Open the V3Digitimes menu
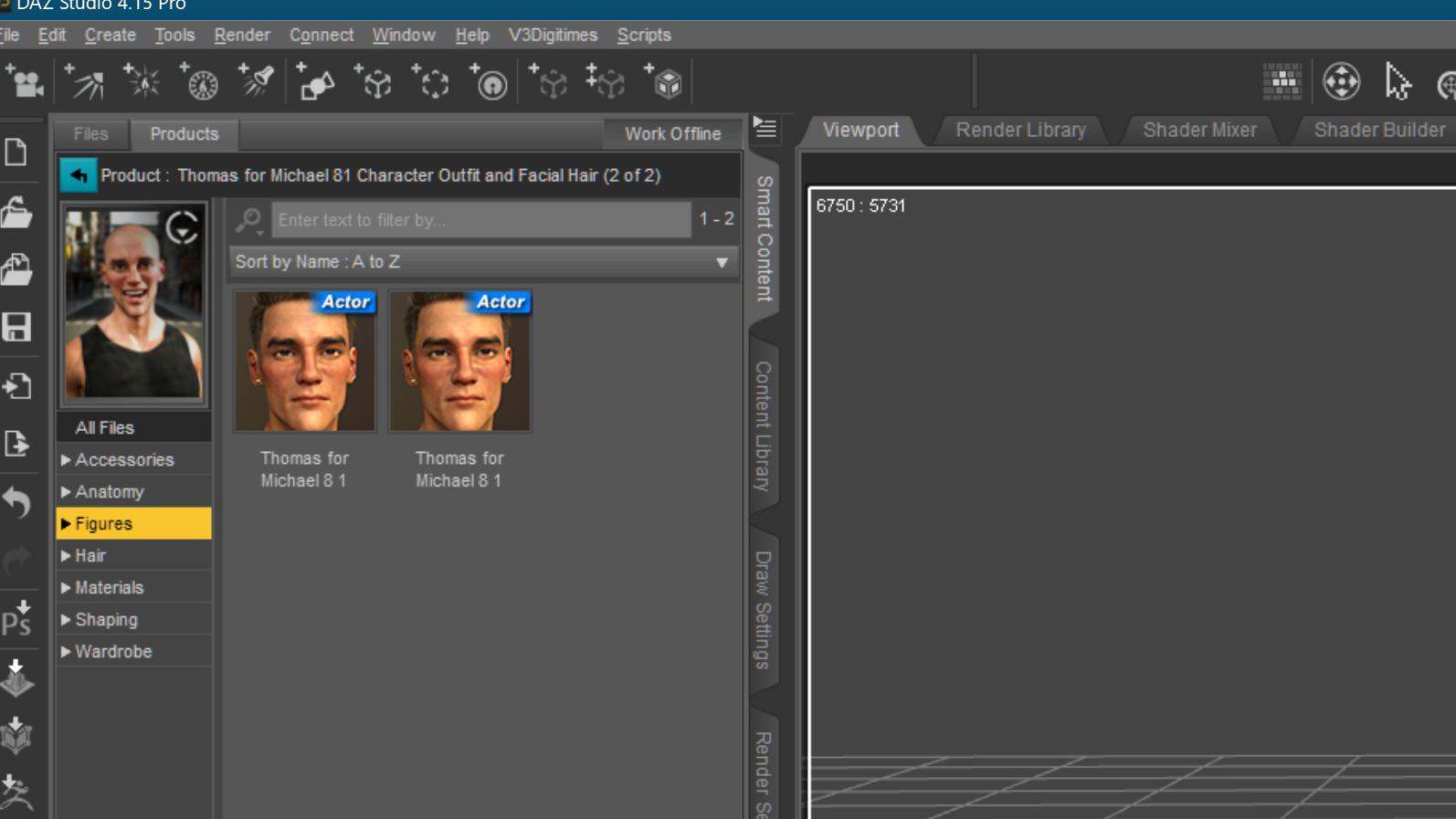Viewport: 1456px width, 819px height. [553, 35]
